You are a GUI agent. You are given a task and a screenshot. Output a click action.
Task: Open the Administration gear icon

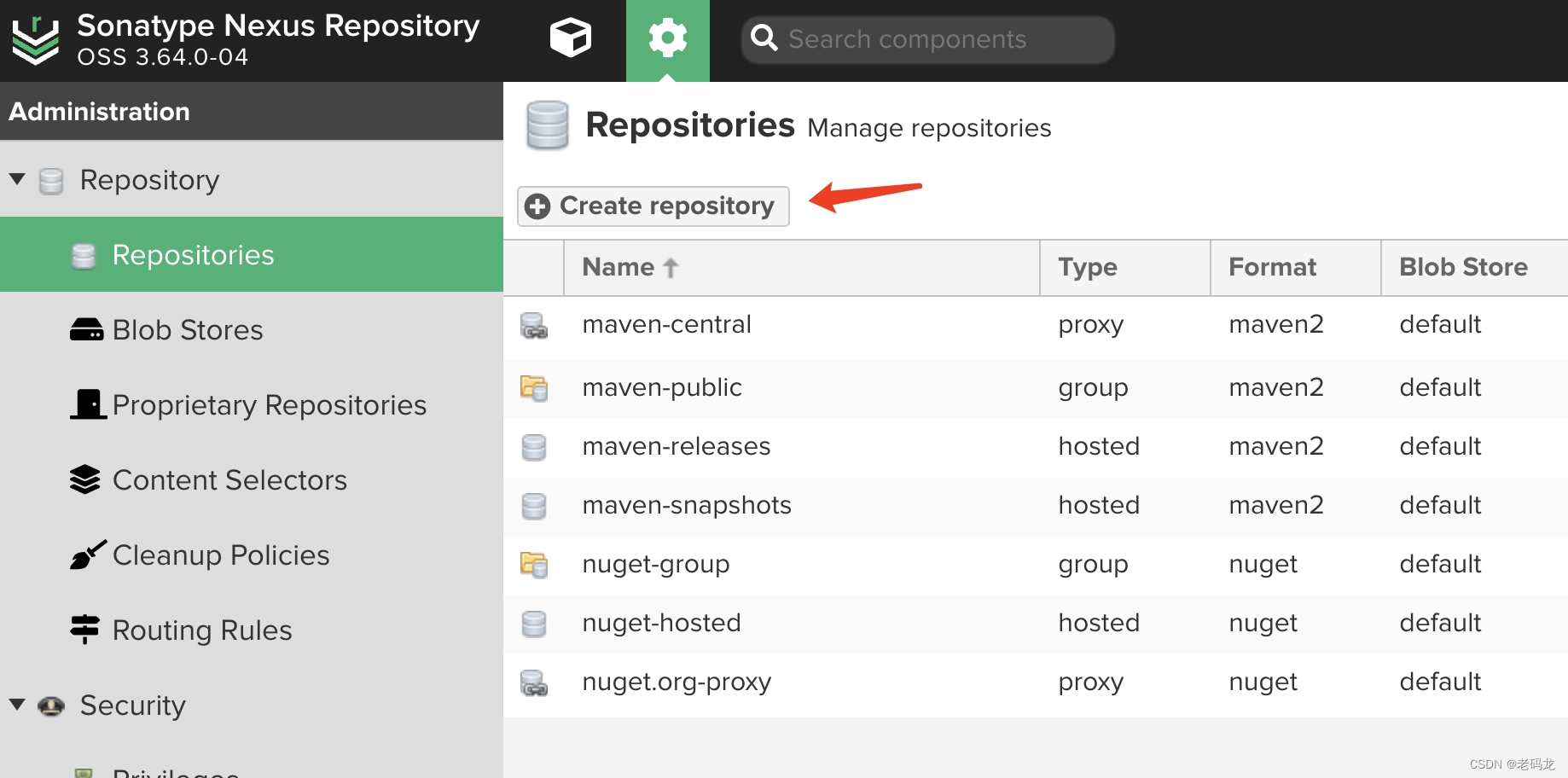point(668,38)
